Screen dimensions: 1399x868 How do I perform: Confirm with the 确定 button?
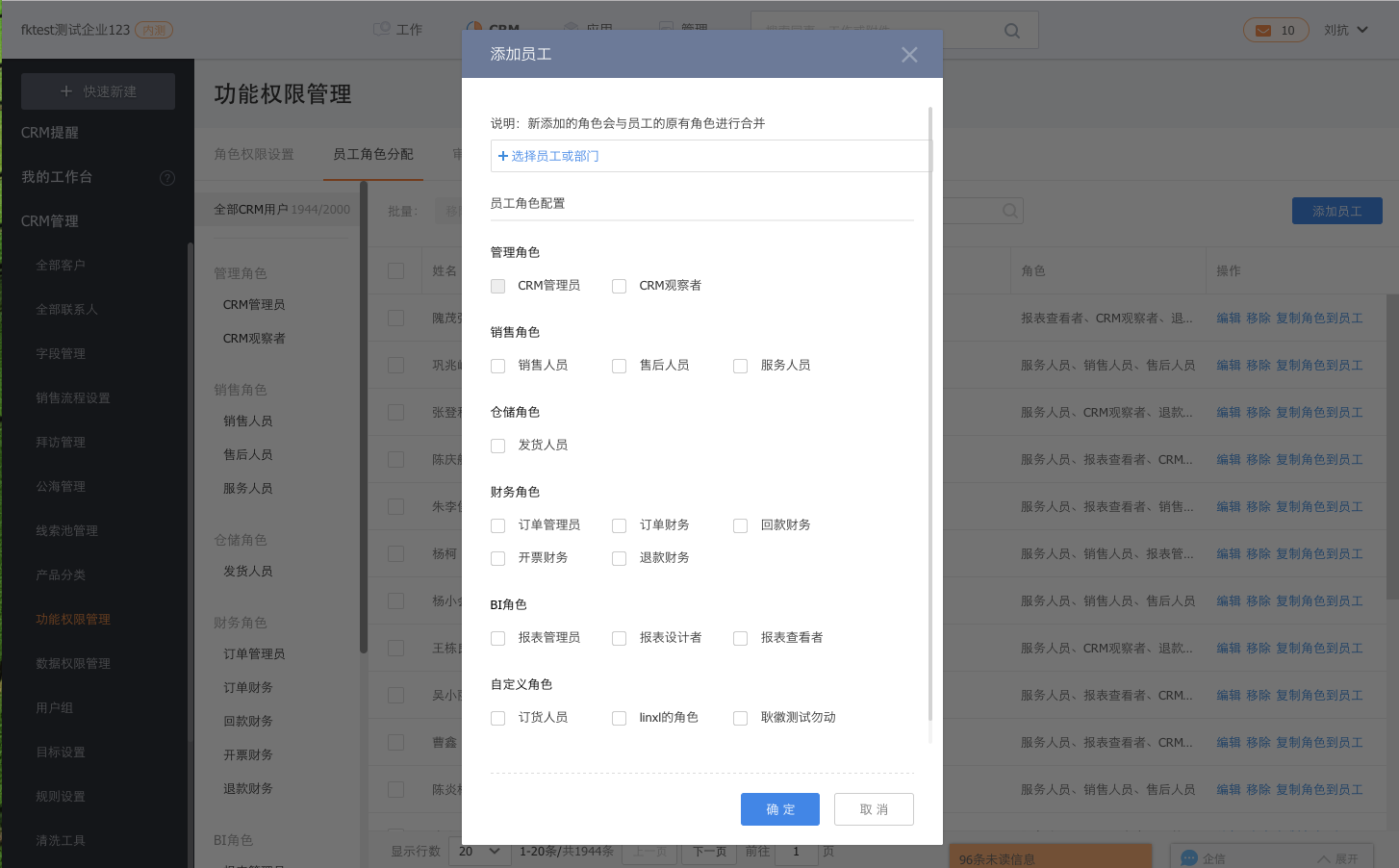(779, 809)
